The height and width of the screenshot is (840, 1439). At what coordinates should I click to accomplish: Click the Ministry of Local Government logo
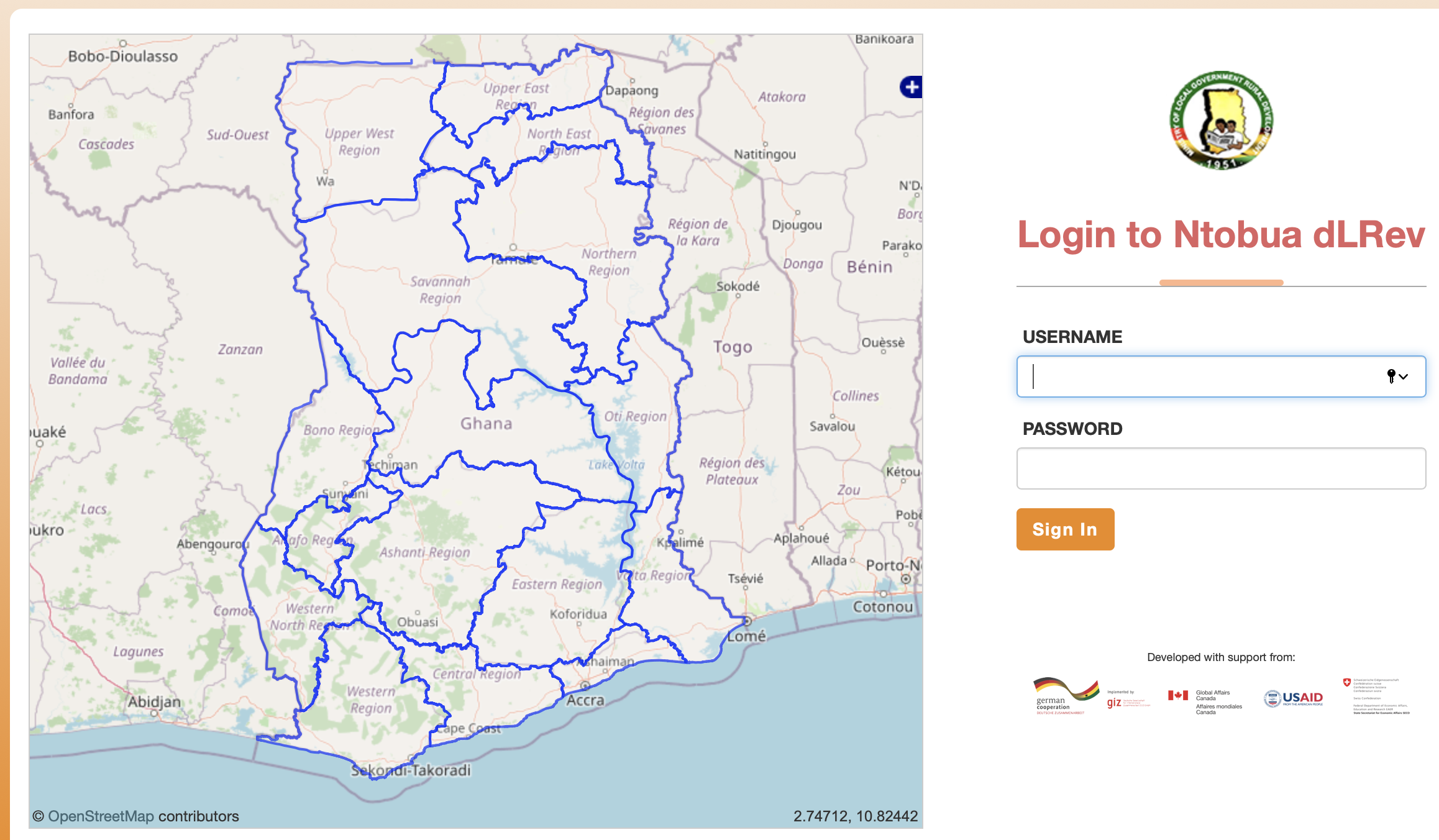1221,121
